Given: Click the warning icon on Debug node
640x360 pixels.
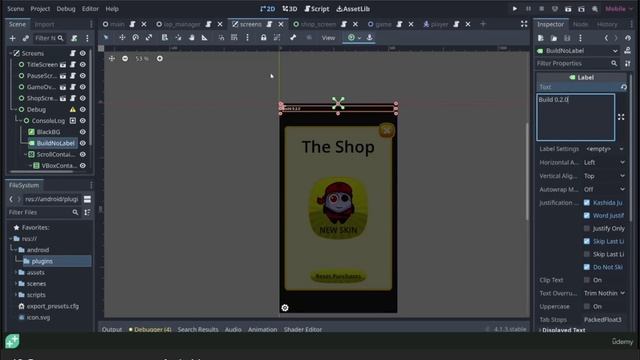Looking at the screenshot, I should point(73,109).
